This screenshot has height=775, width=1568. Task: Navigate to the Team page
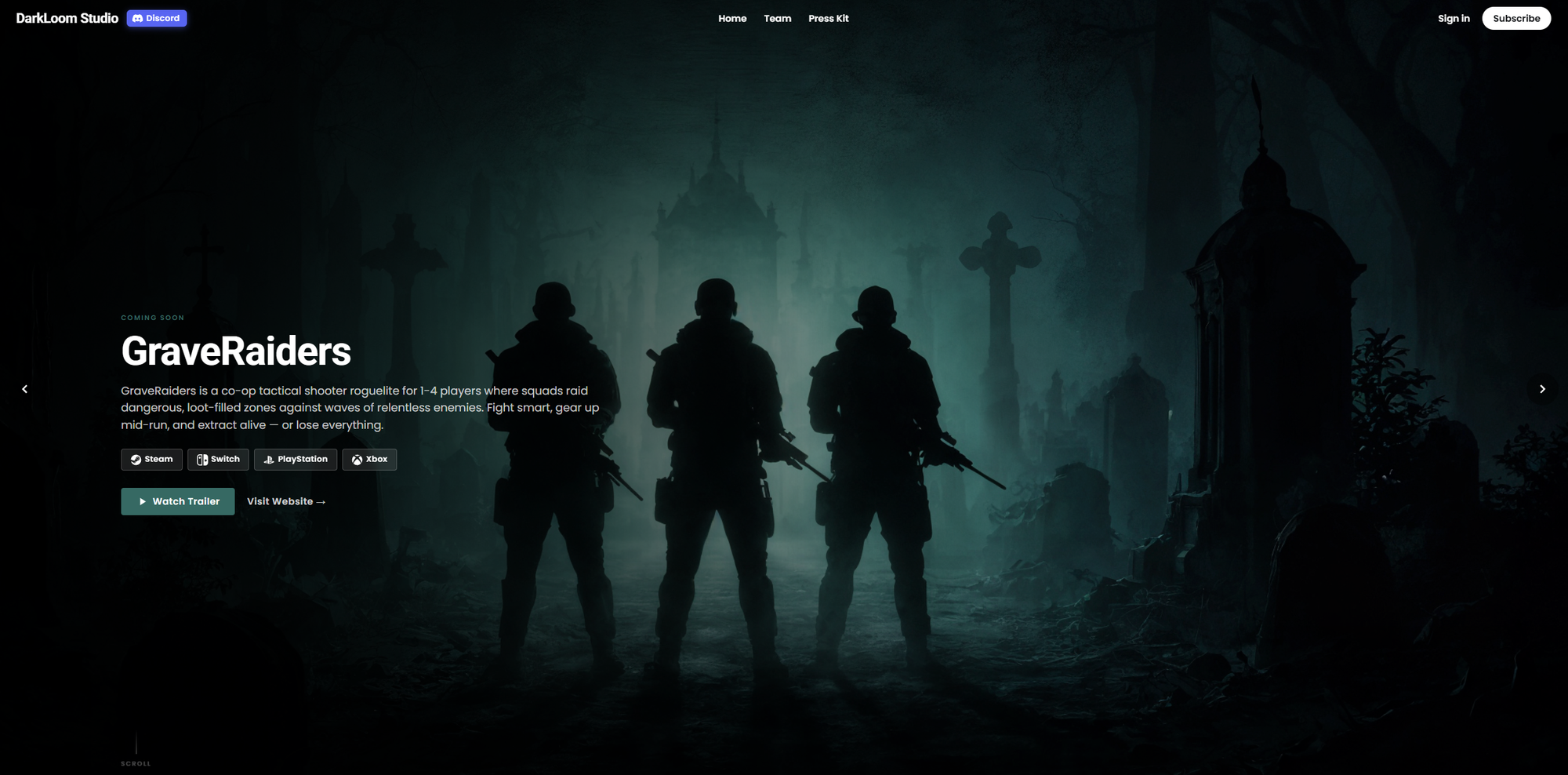click(x=777, y=18)
